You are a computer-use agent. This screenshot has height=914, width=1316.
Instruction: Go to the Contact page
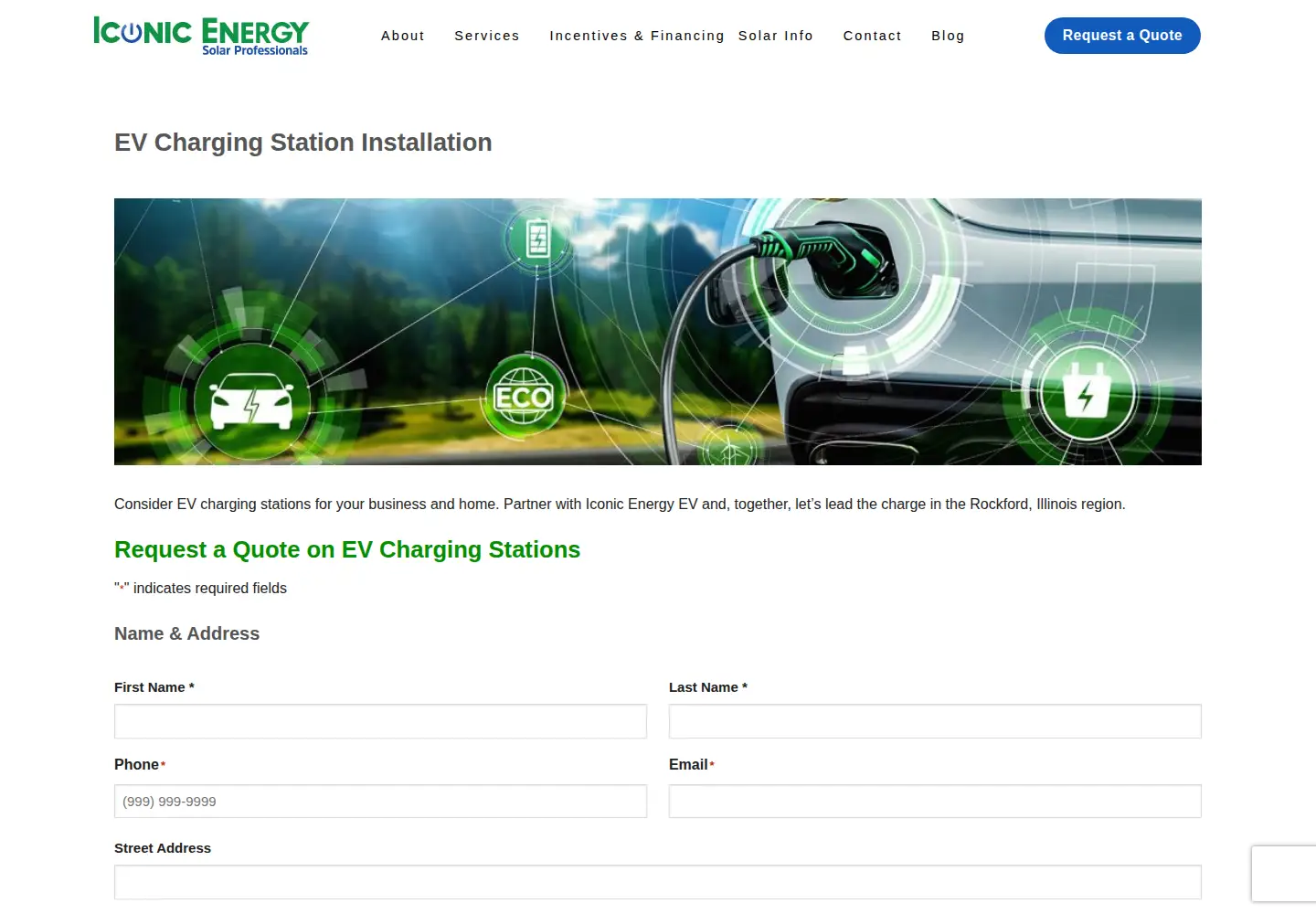pos(873,36)
